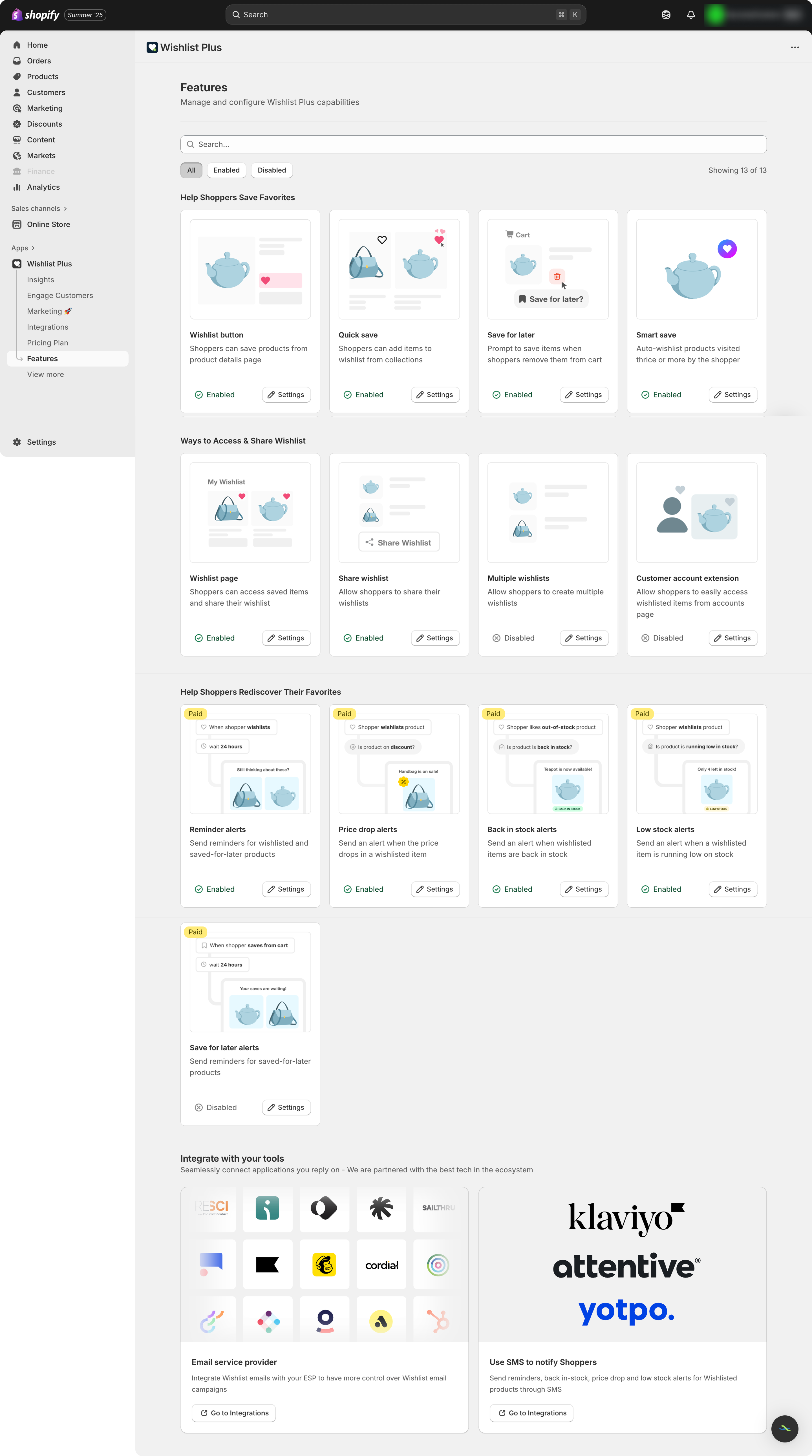Screen dimensions: 812x1456
Task: Select the Disabled filter tab
Action: (x=271, y=170)
